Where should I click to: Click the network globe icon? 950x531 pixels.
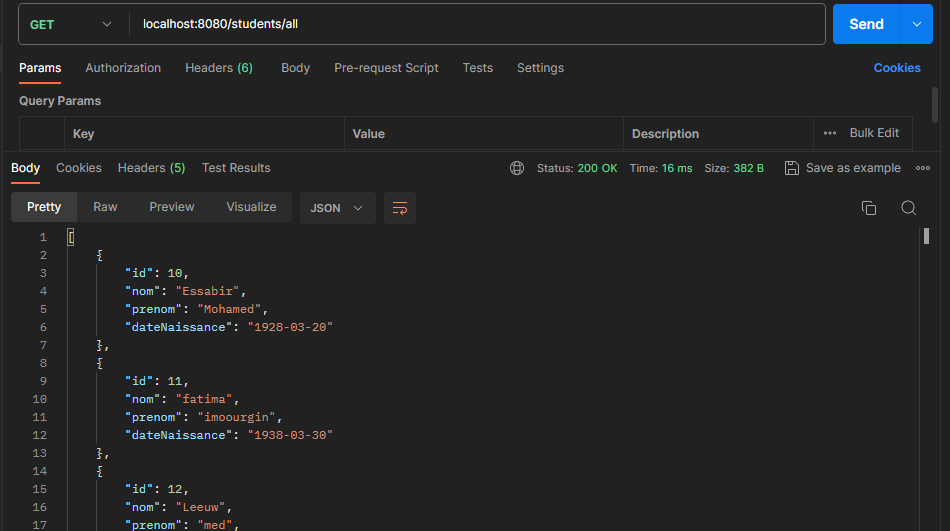(x=517, y=168)
